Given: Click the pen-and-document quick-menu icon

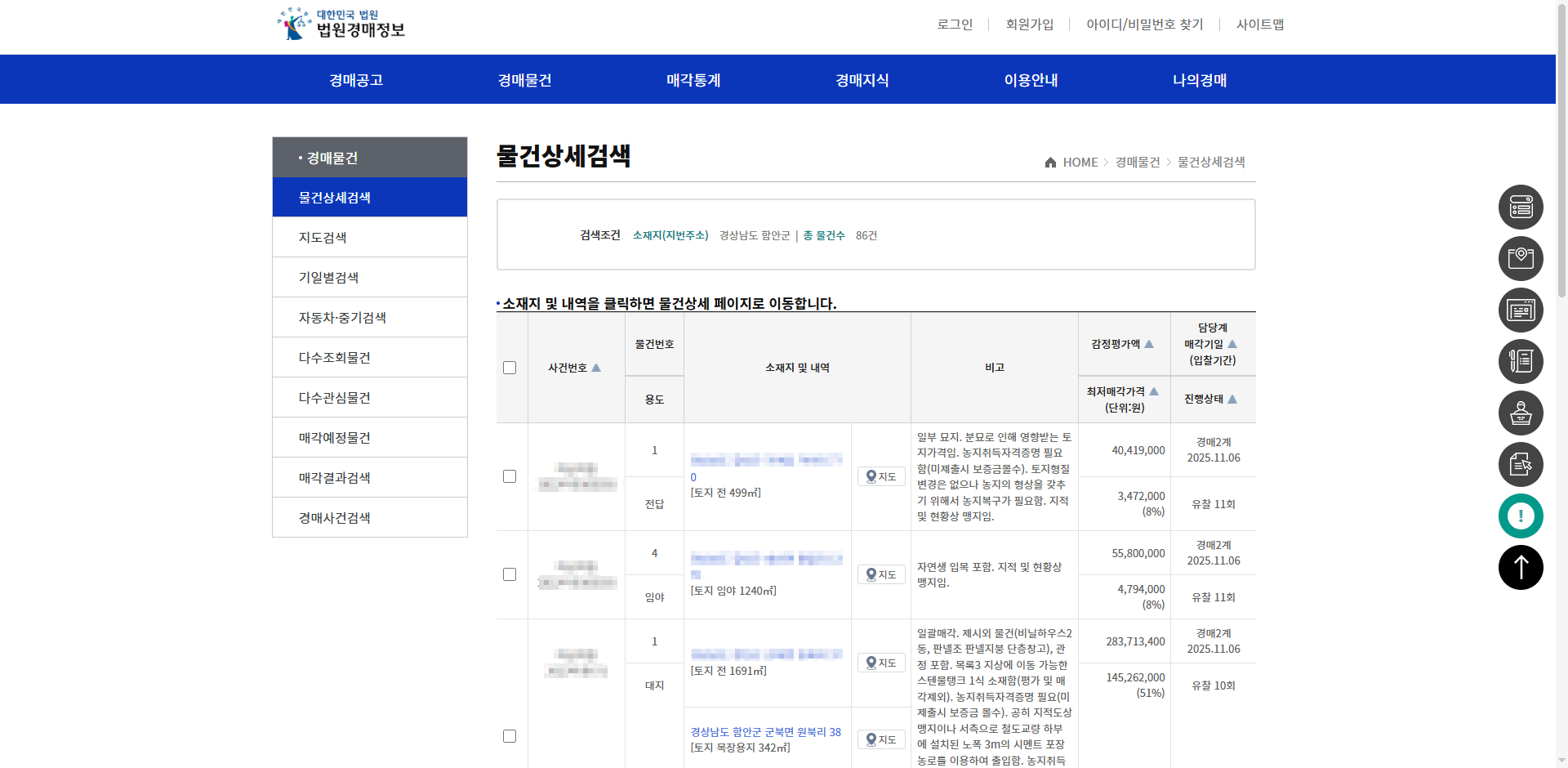Looking at the screenshot, I should [1521, 362].
